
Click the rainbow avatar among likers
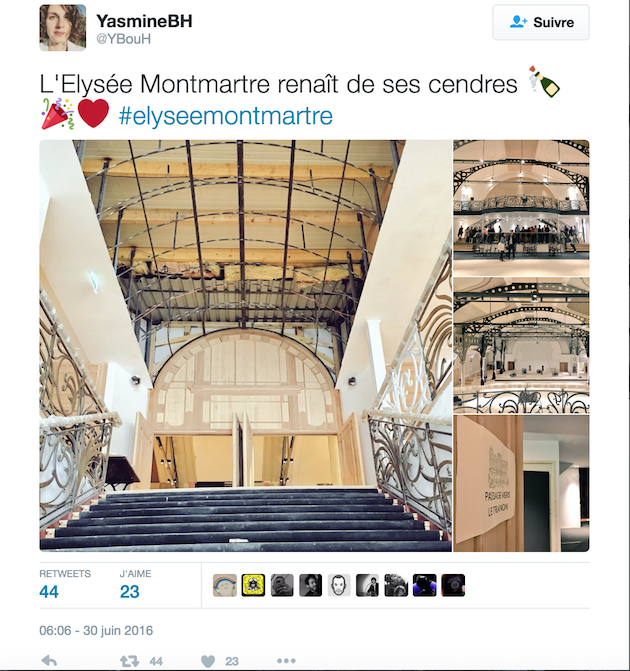pos(225,585)
